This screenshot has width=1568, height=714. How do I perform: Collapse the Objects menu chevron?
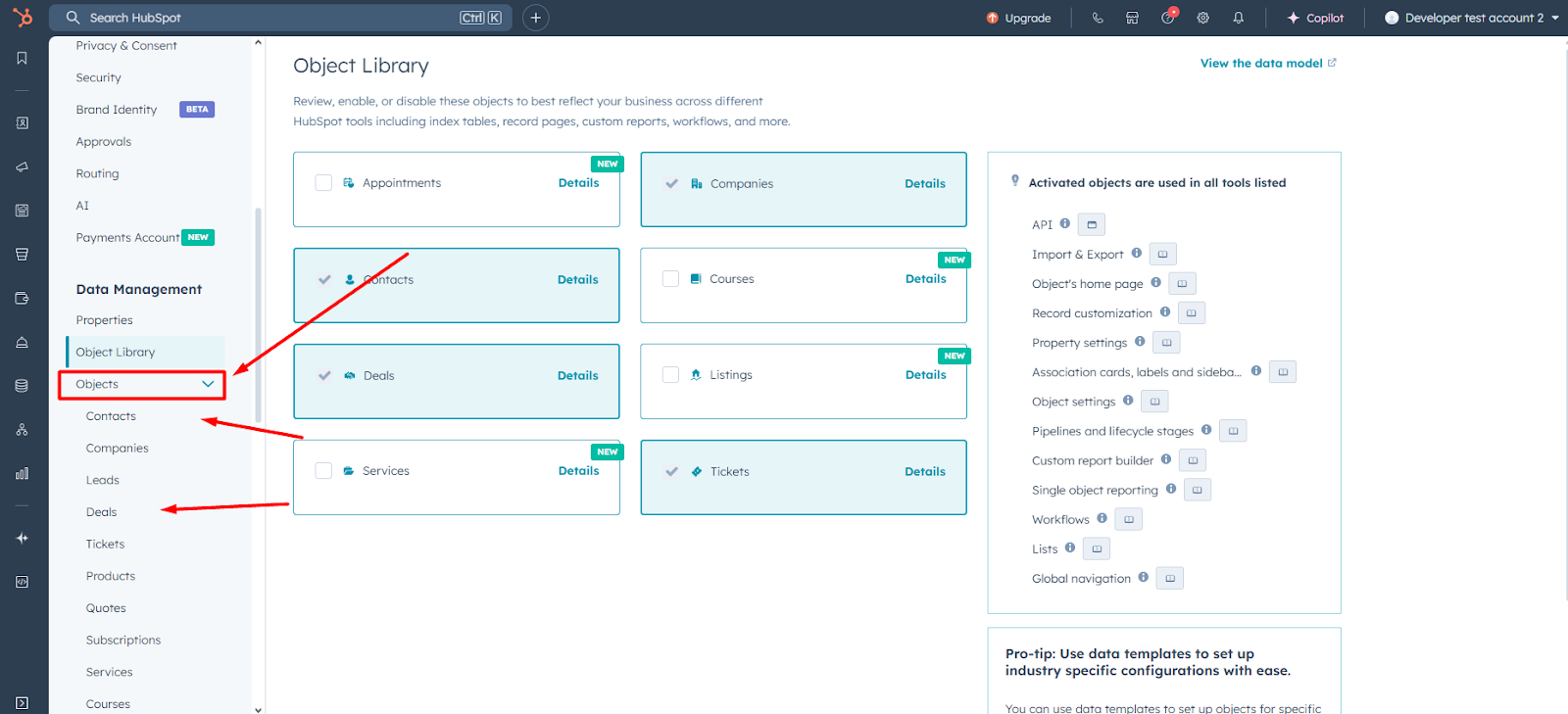coord(208,384)
